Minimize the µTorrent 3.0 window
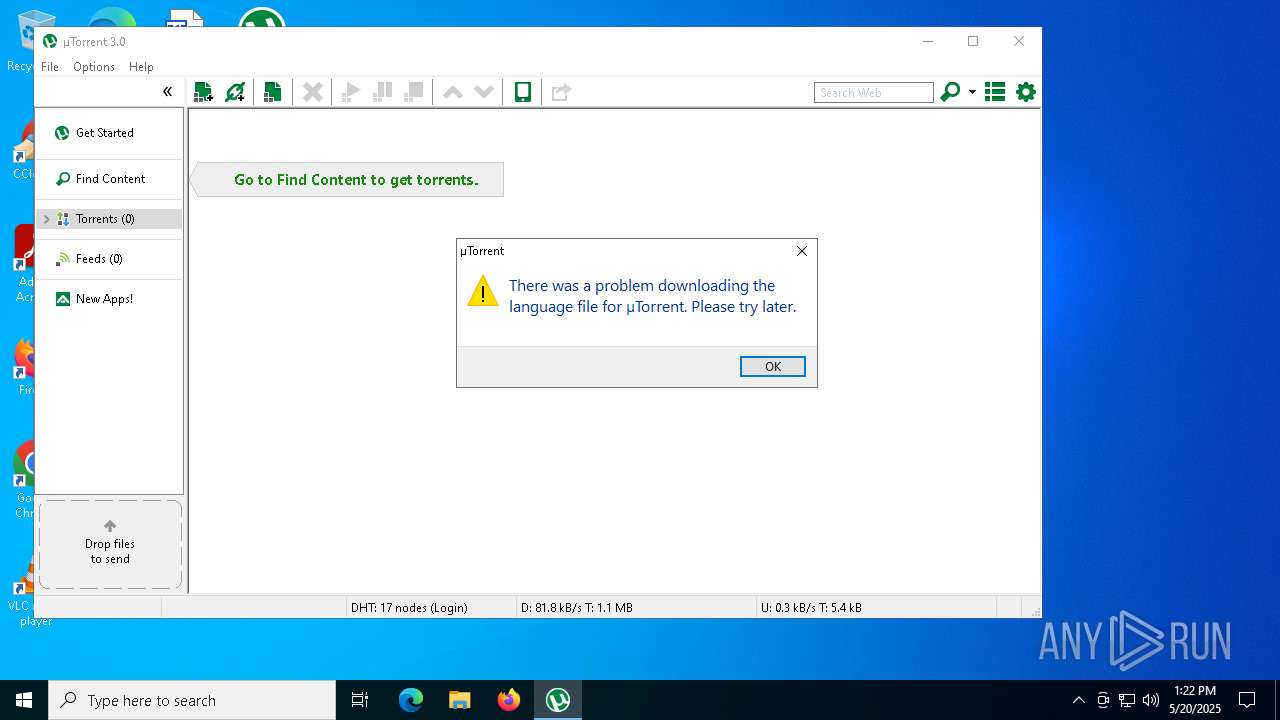Screen dimensions: 1280x720 (x=927, y=41)
